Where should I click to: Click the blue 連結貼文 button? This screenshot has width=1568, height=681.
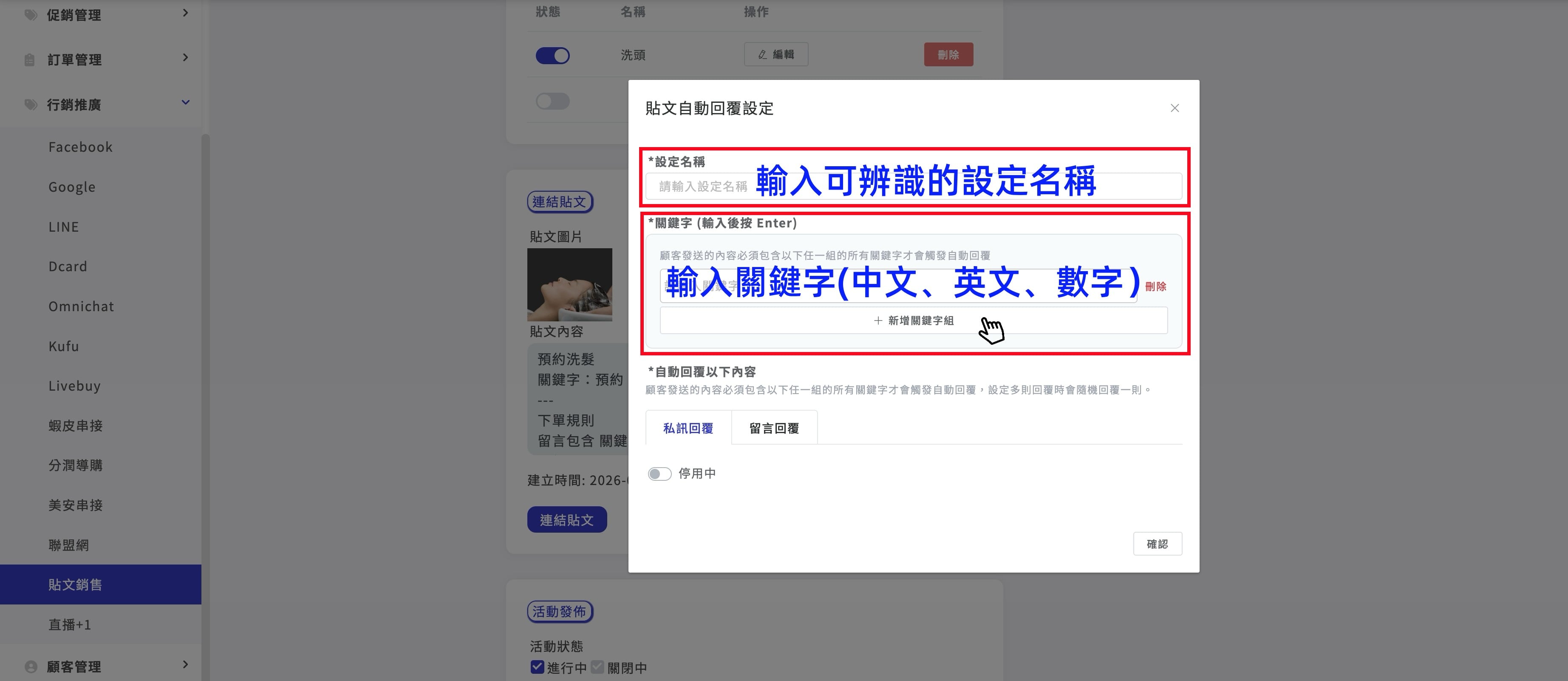click(x=567, y=519)
